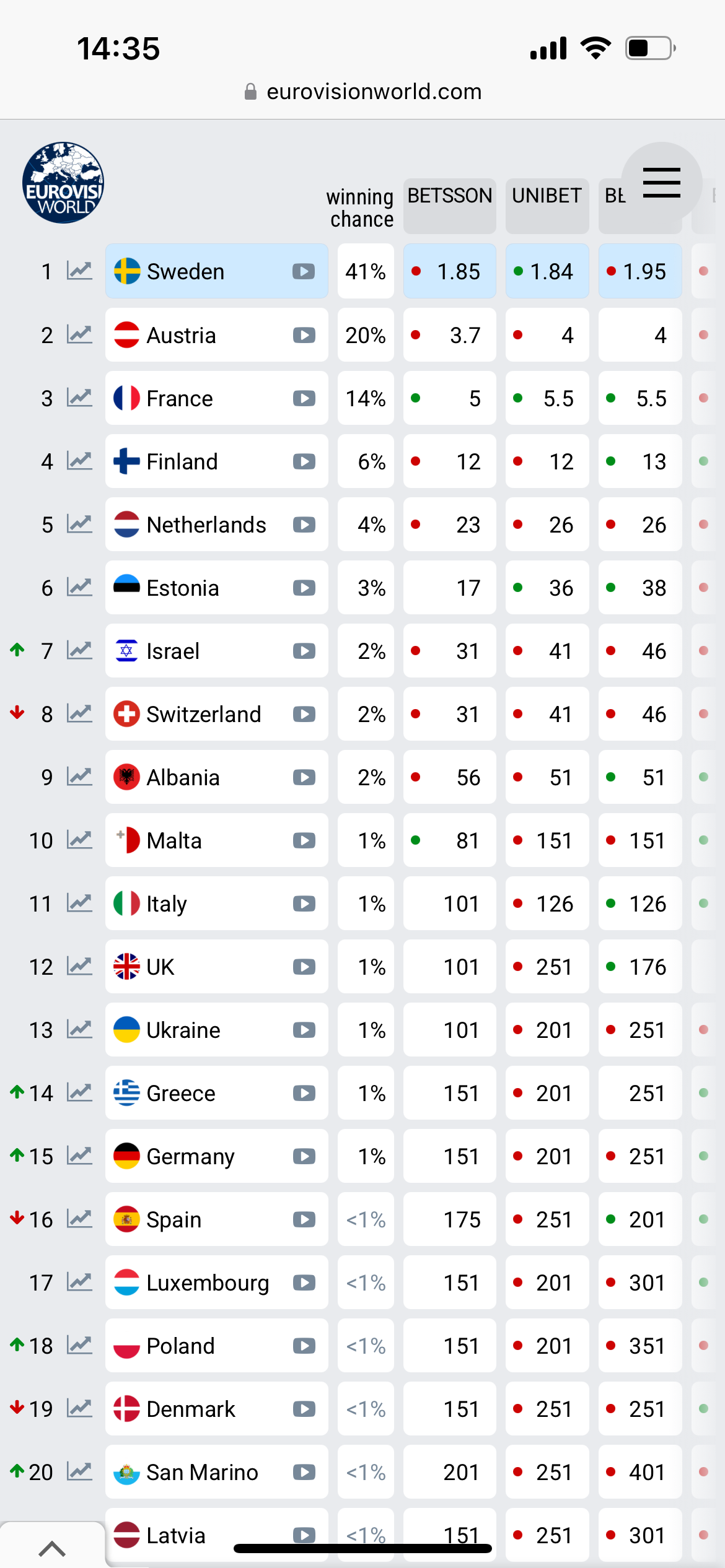Click Sweden's 41% winning chance cell
The image size is (725, 1568).
[366, 271]
